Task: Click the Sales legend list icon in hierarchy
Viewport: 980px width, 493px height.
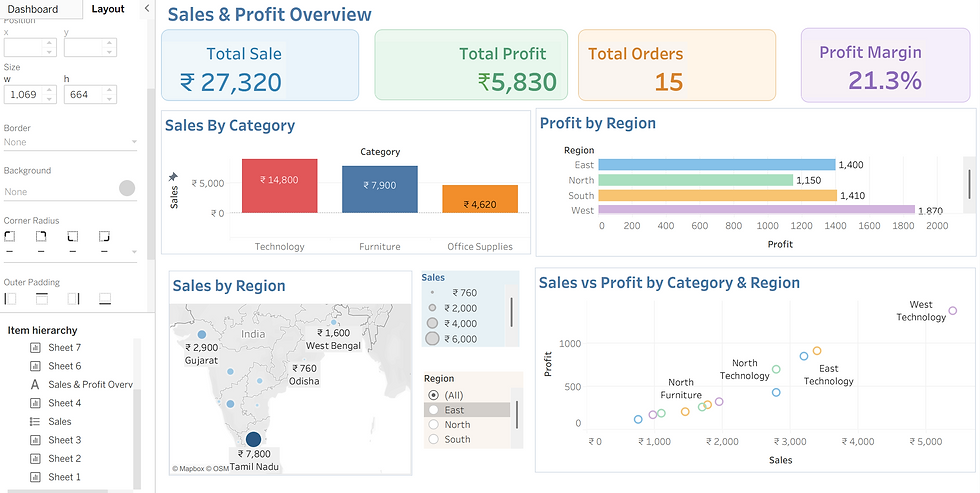Action: pyautogui.click(x=35, y=422)
